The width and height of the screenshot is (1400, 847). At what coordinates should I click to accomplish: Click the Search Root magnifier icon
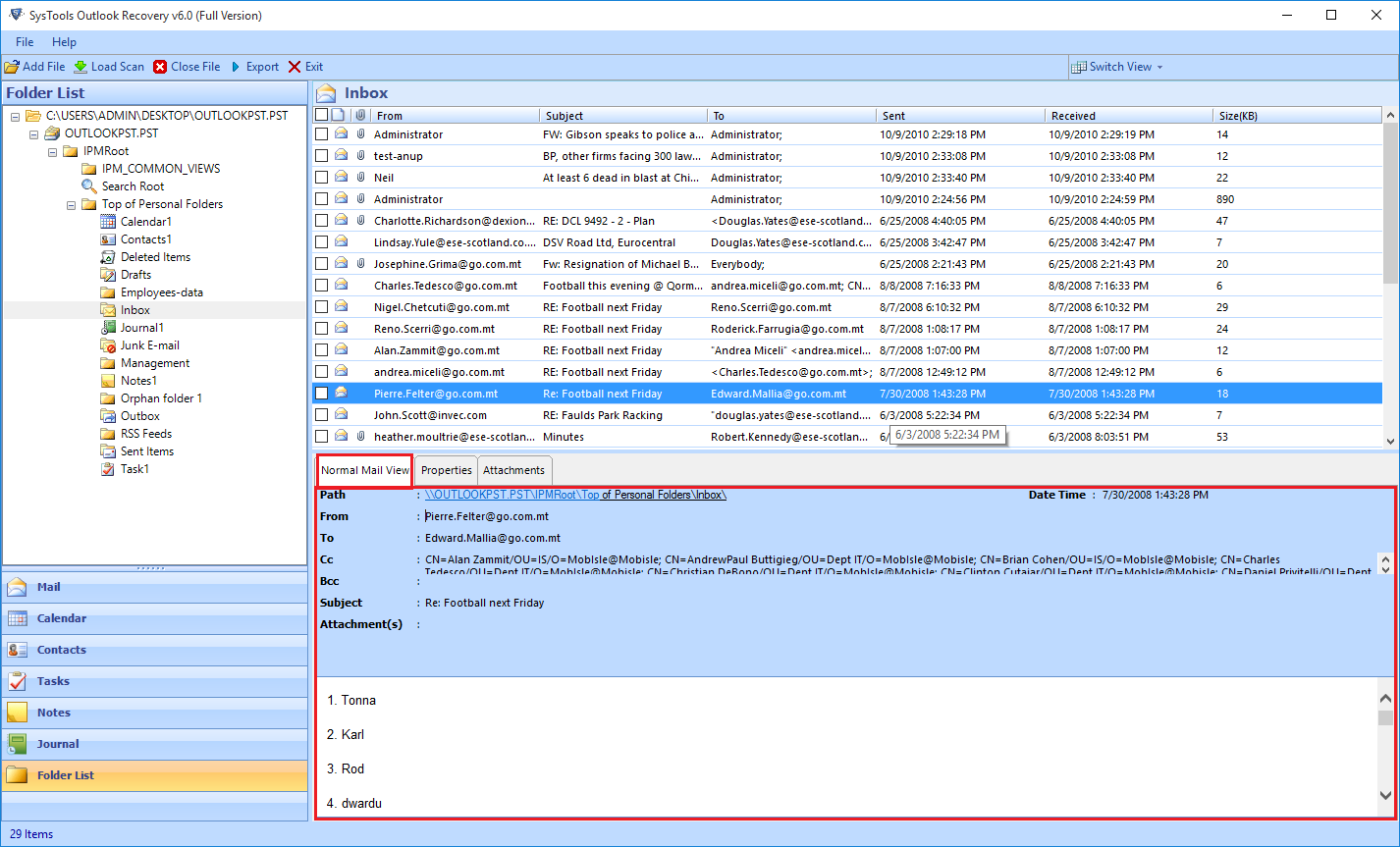89,186
